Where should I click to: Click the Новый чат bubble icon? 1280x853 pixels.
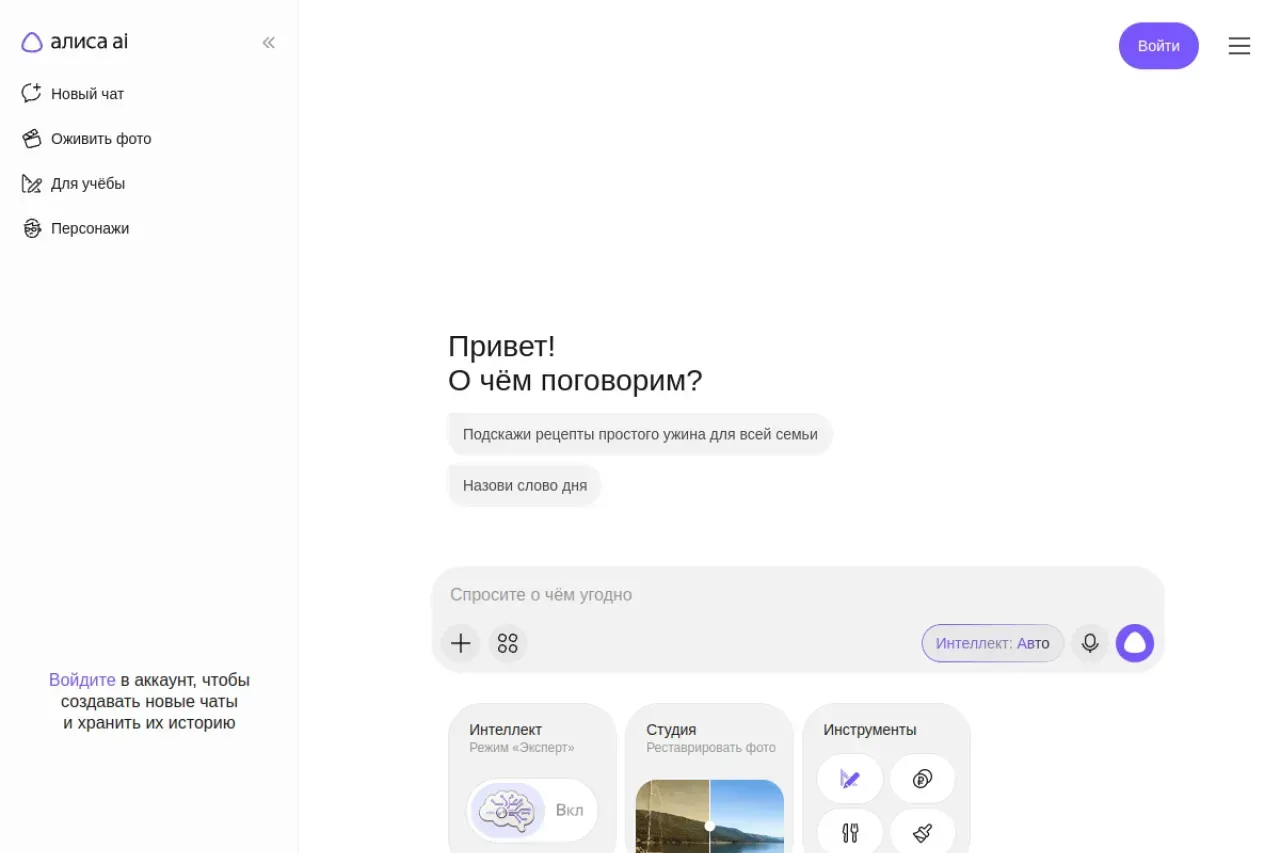click(32, 93)
